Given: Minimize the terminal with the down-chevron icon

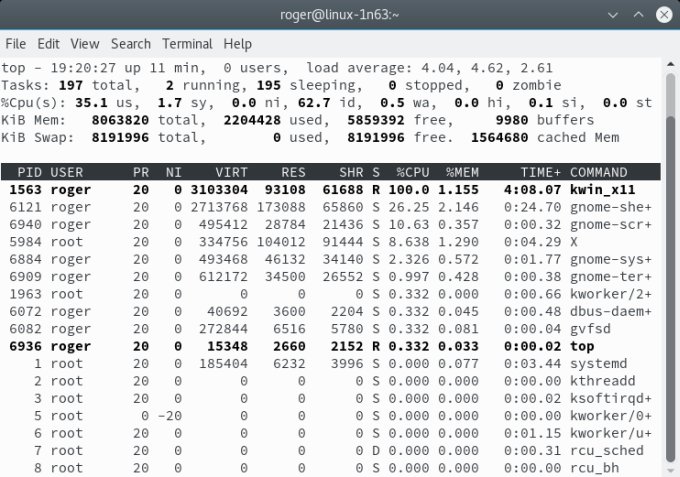Looking at the screenshot, I should click(x=612, y=14).
